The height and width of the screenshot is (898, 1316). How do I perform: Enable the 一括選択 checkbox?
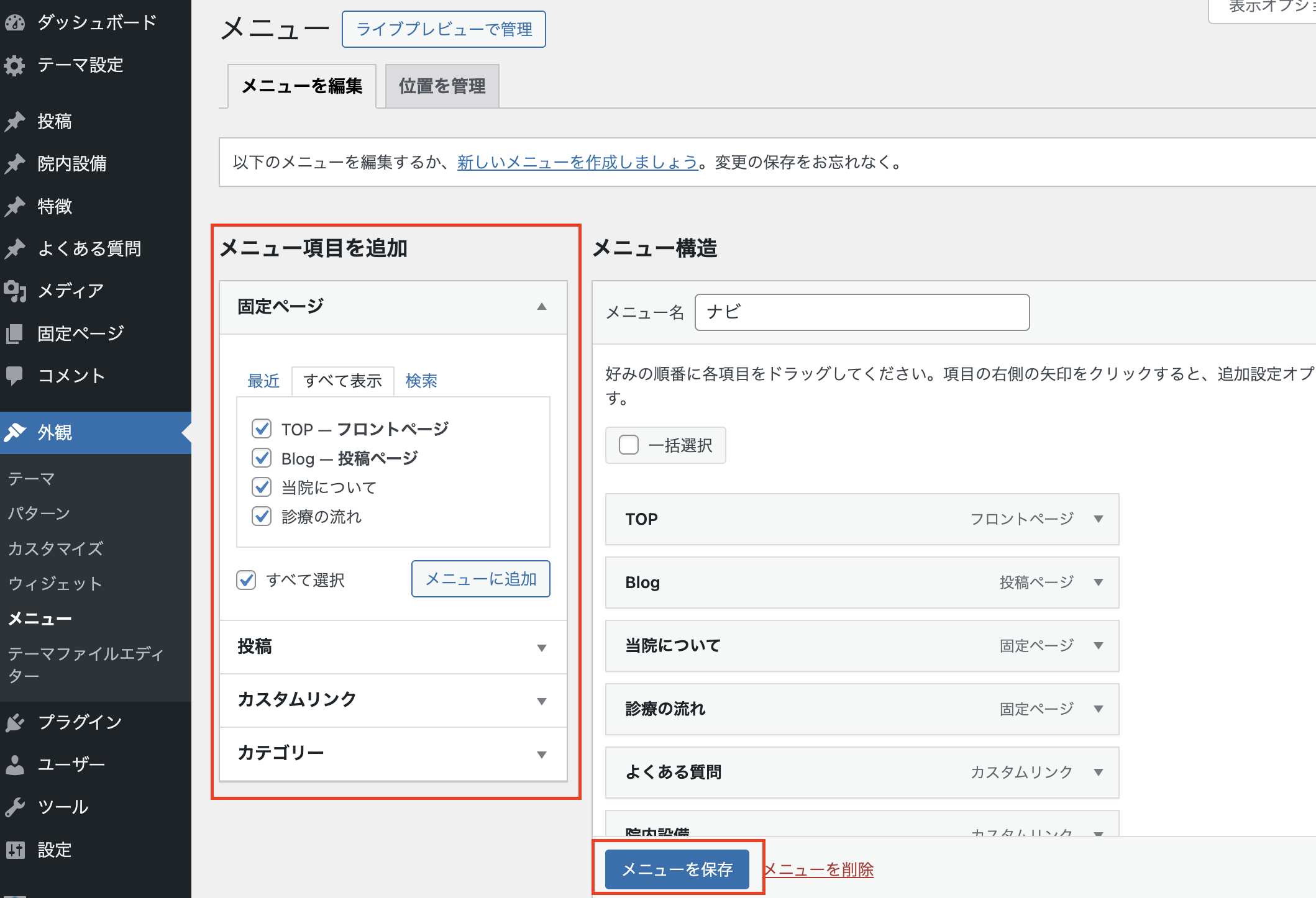point(629,445)
